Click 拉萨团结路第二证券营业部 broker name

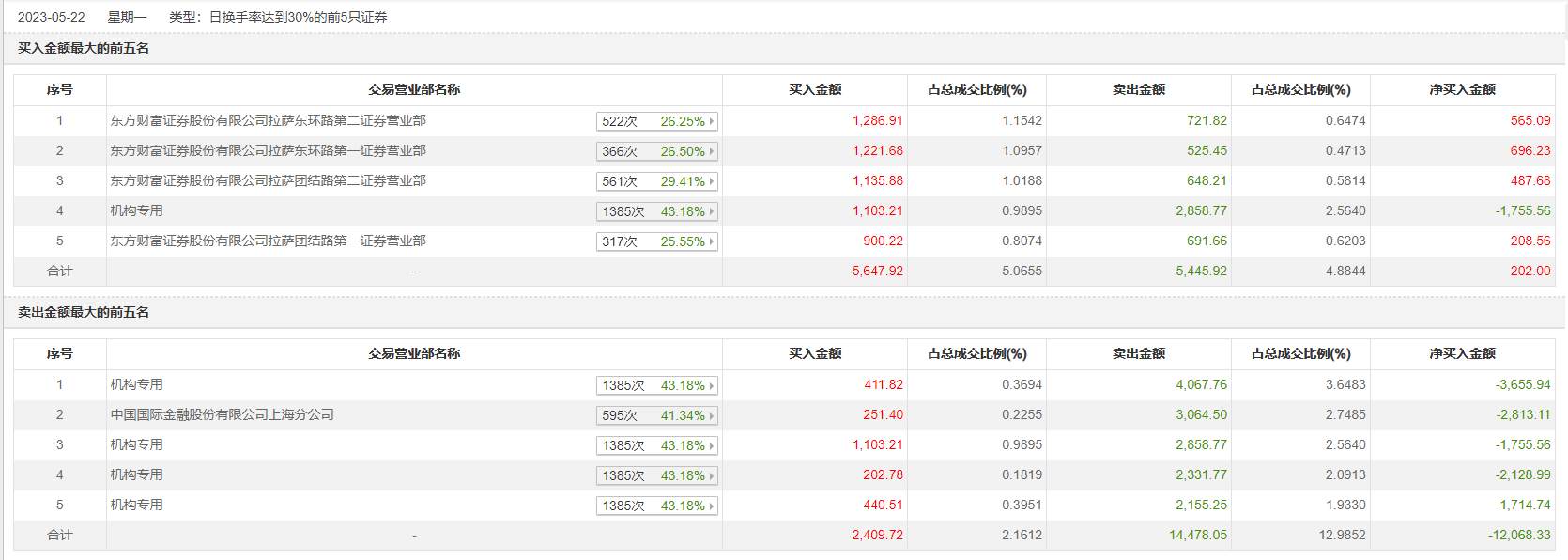pos(268,180)
